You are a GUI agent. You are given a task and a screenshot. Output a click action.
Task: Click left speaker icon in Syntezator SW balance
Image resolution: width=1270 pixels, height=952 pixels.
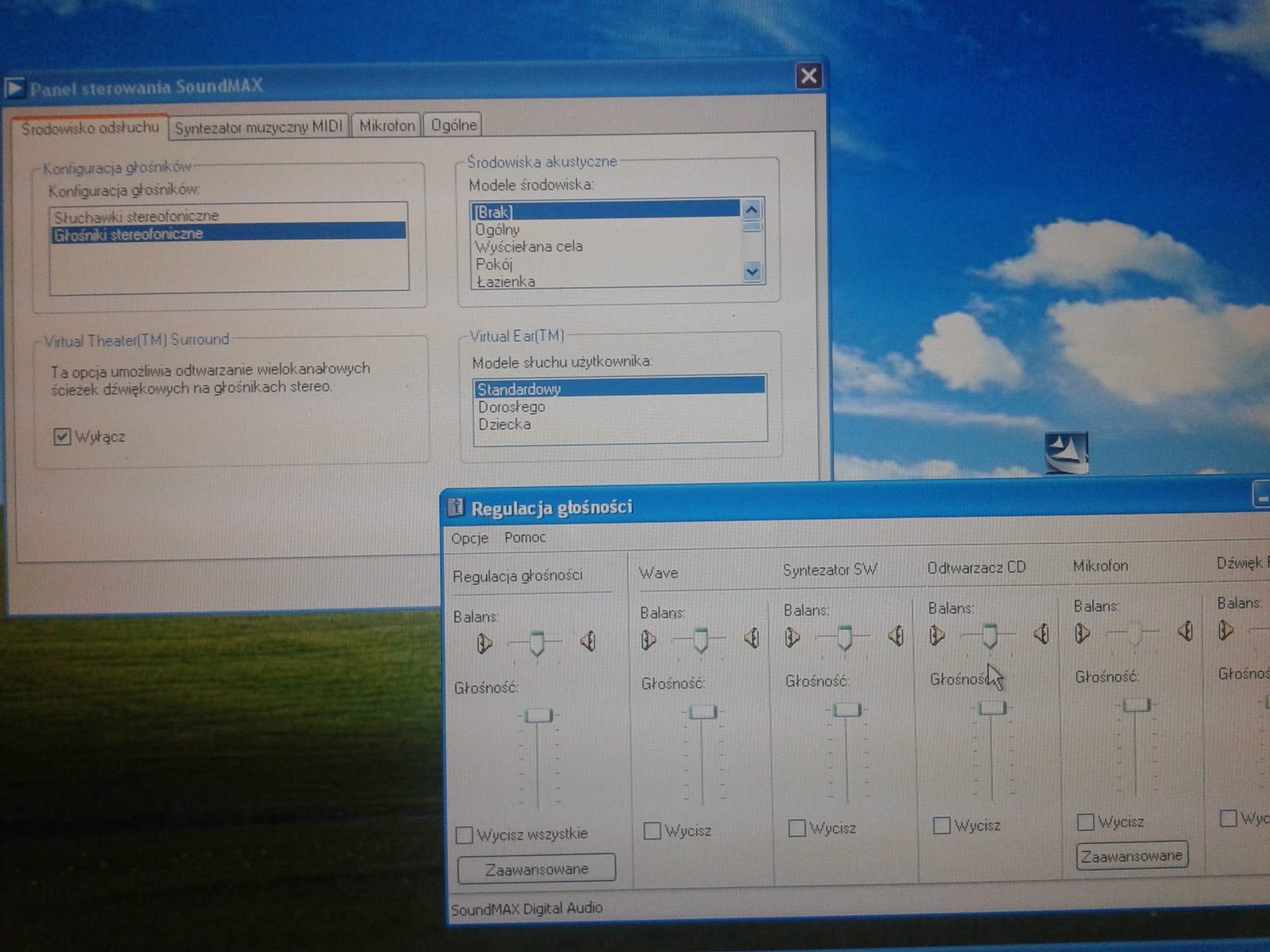pos(792,636)
